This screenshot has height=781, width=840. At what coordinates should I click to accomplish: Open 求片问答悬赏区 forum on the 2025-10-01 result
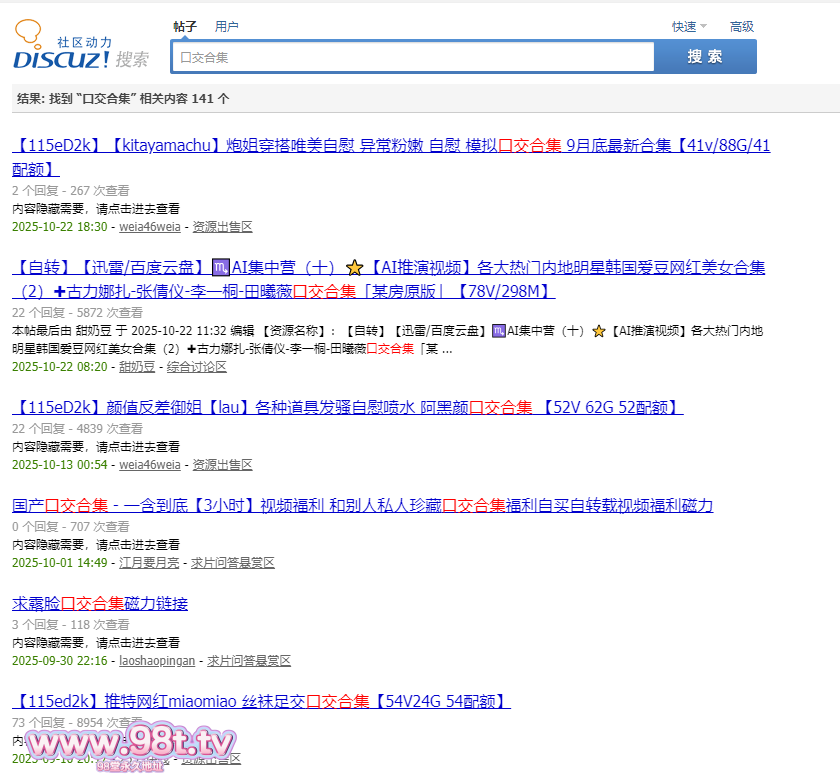tap(233, 563)
